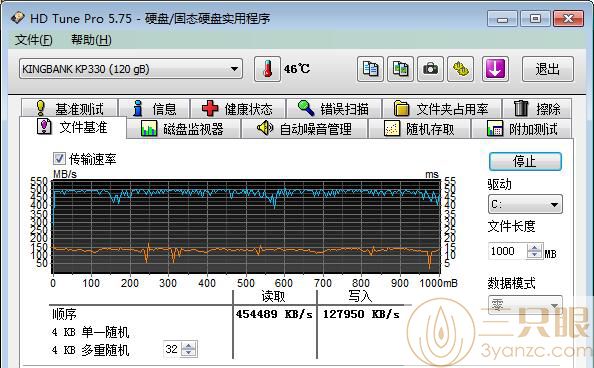Click the purple download arrow icon
This screenshot has width=594, height=368.
(x=495, y=69)
